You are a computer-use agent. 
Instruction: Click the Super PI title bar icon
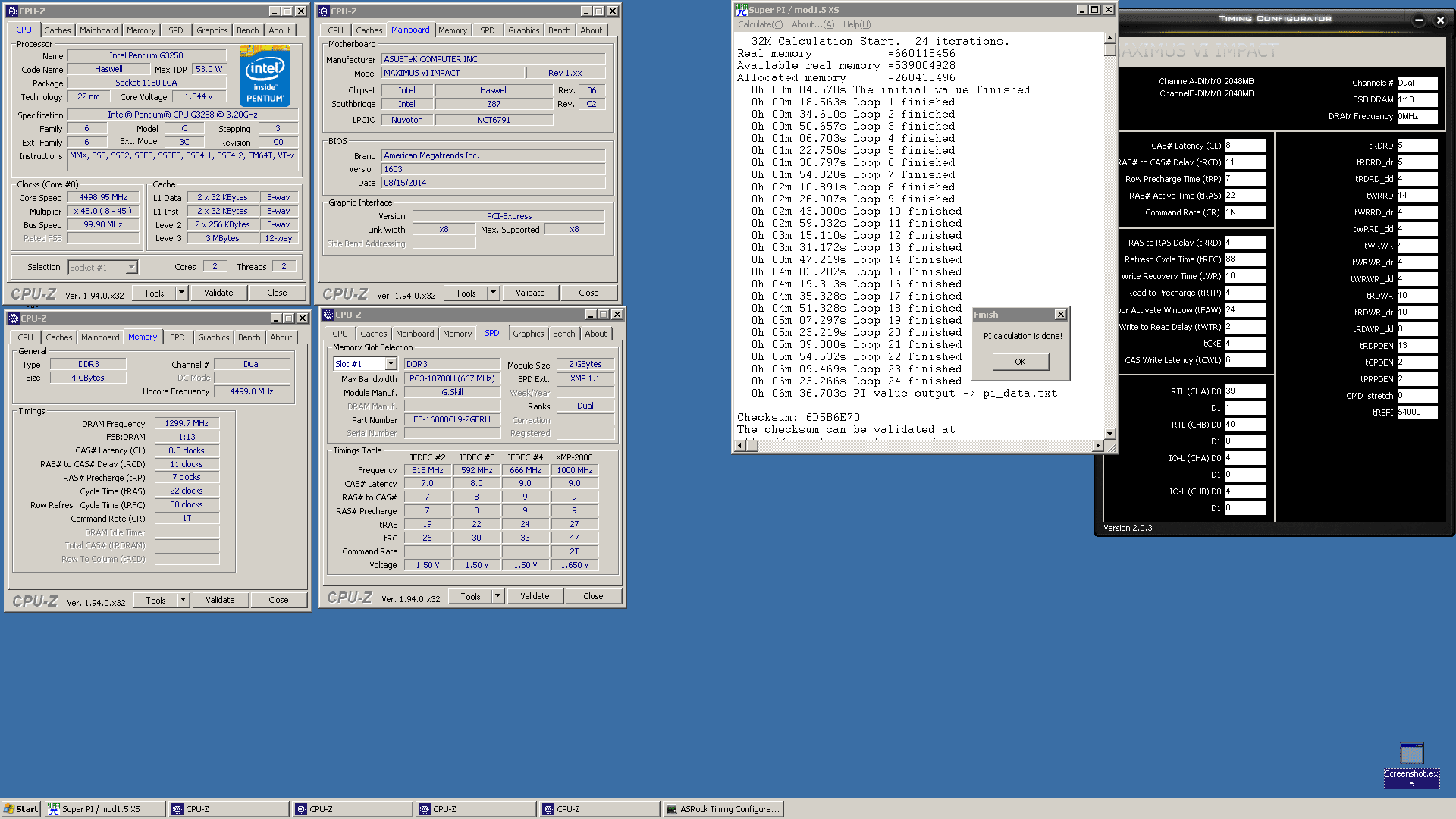tap(741, 10)
